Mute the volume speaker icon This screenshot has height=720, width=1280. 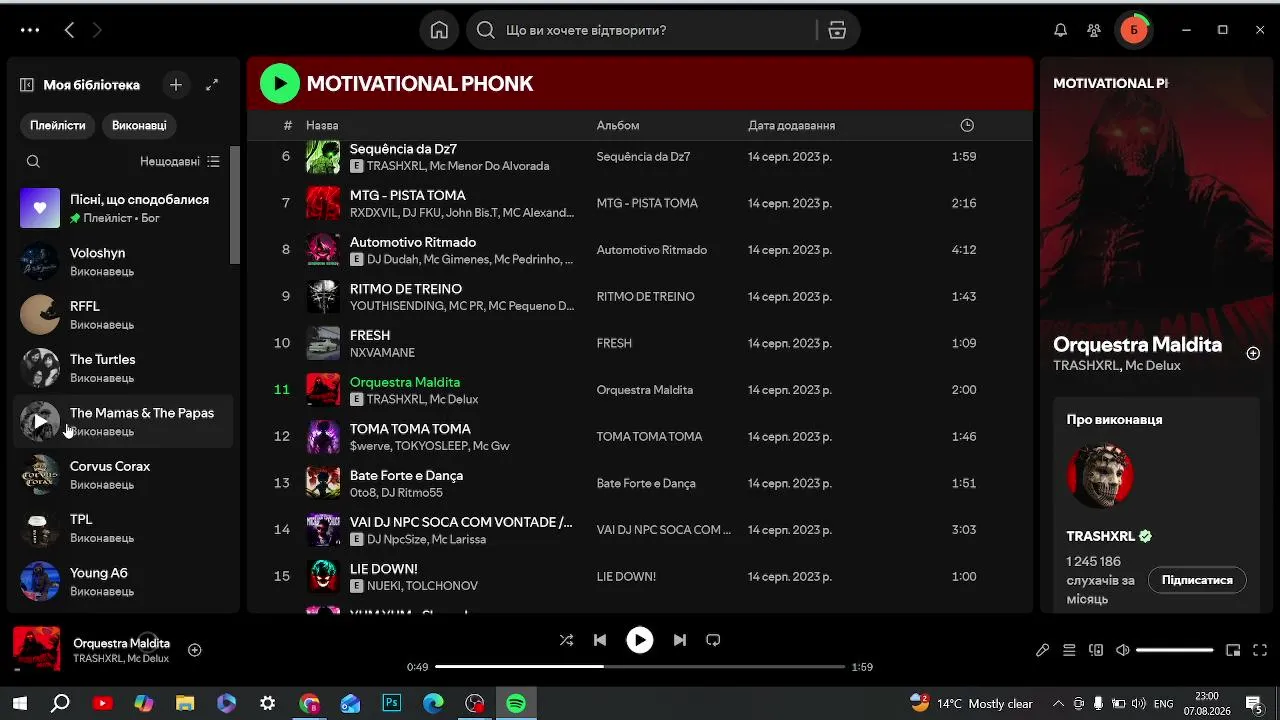point(1123,650)
